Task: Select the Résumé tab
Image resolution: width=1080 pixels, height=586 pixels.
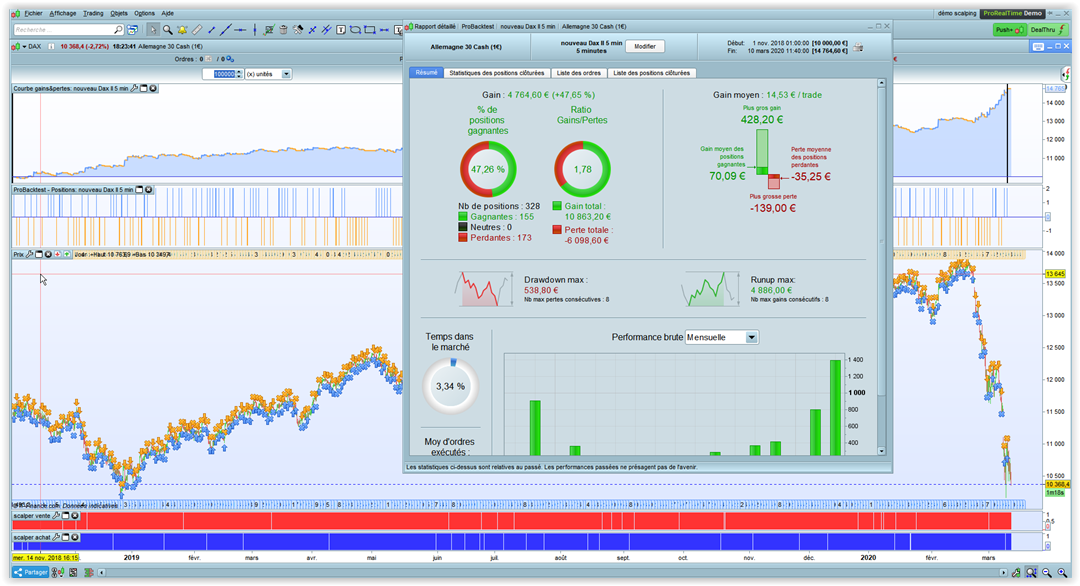Action: 426,72
